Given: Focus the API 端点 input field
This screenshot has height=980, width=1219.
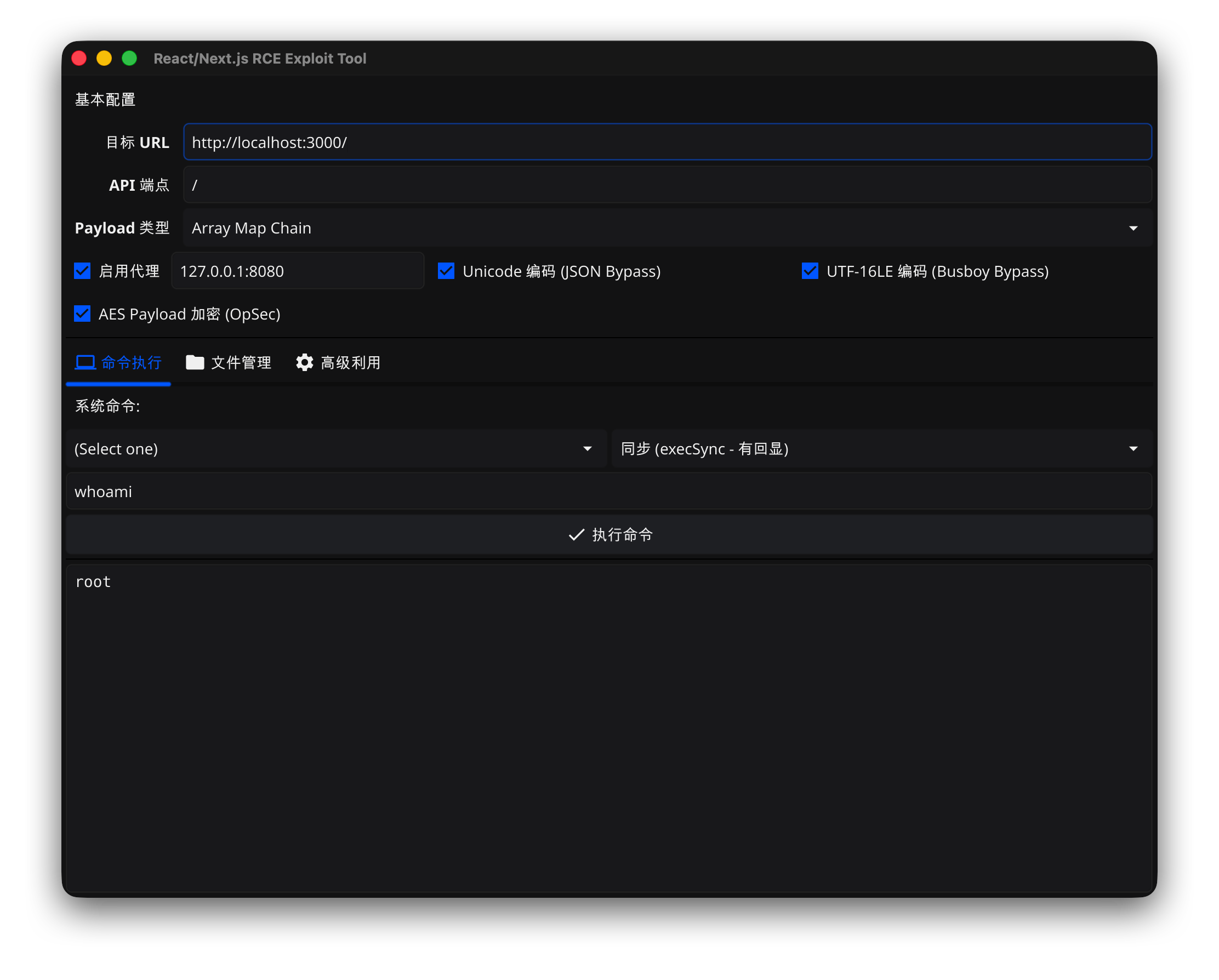Looking at the screenshot, I should click(667, 185).
